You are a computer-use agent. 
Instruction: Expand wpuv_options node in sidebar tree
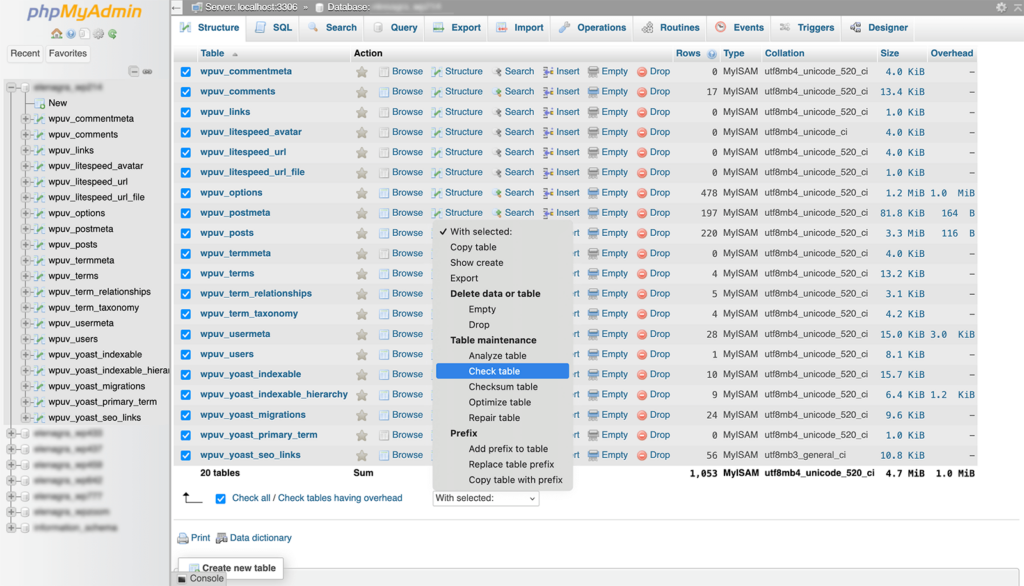(25, 213)
